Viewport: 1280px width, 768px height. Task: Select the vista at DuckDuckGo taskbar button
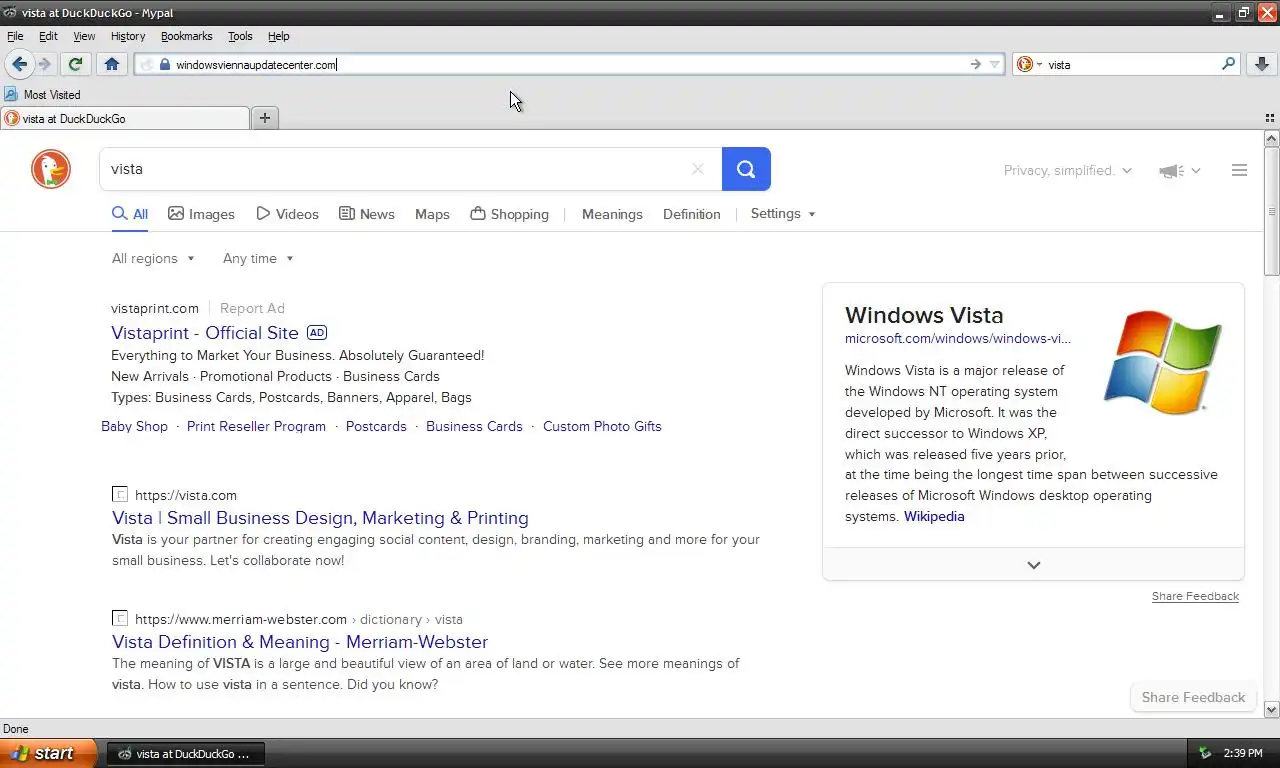[185, 753]
